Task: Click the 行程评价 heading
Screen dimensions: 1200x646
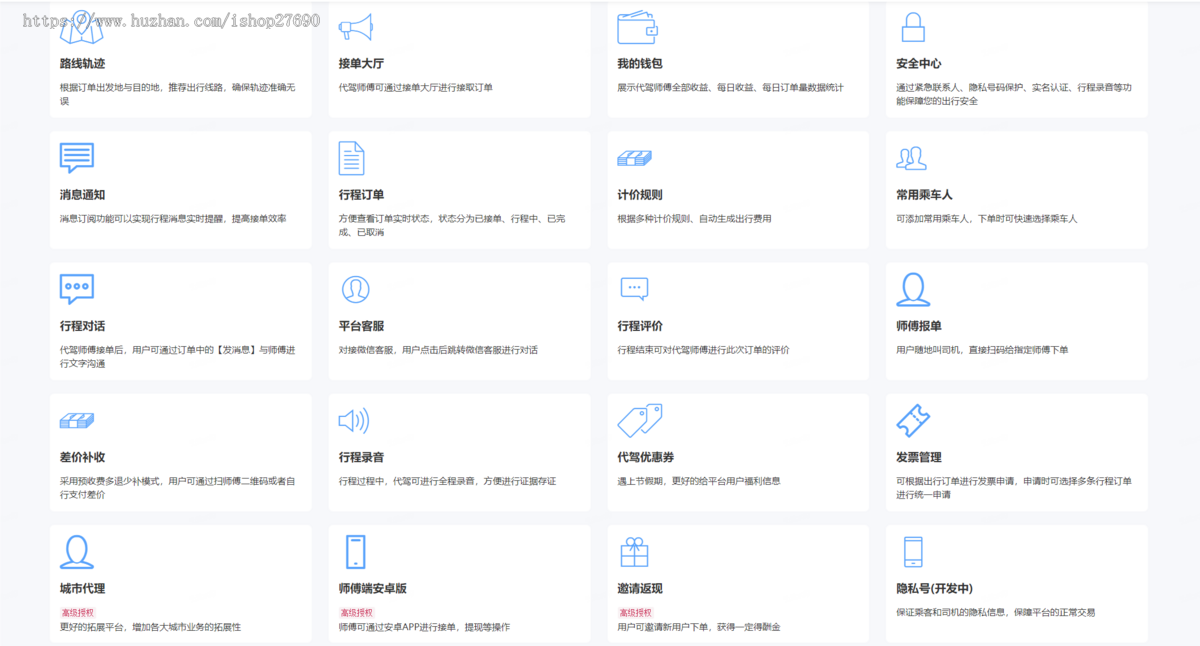Action: coord(640,326)
